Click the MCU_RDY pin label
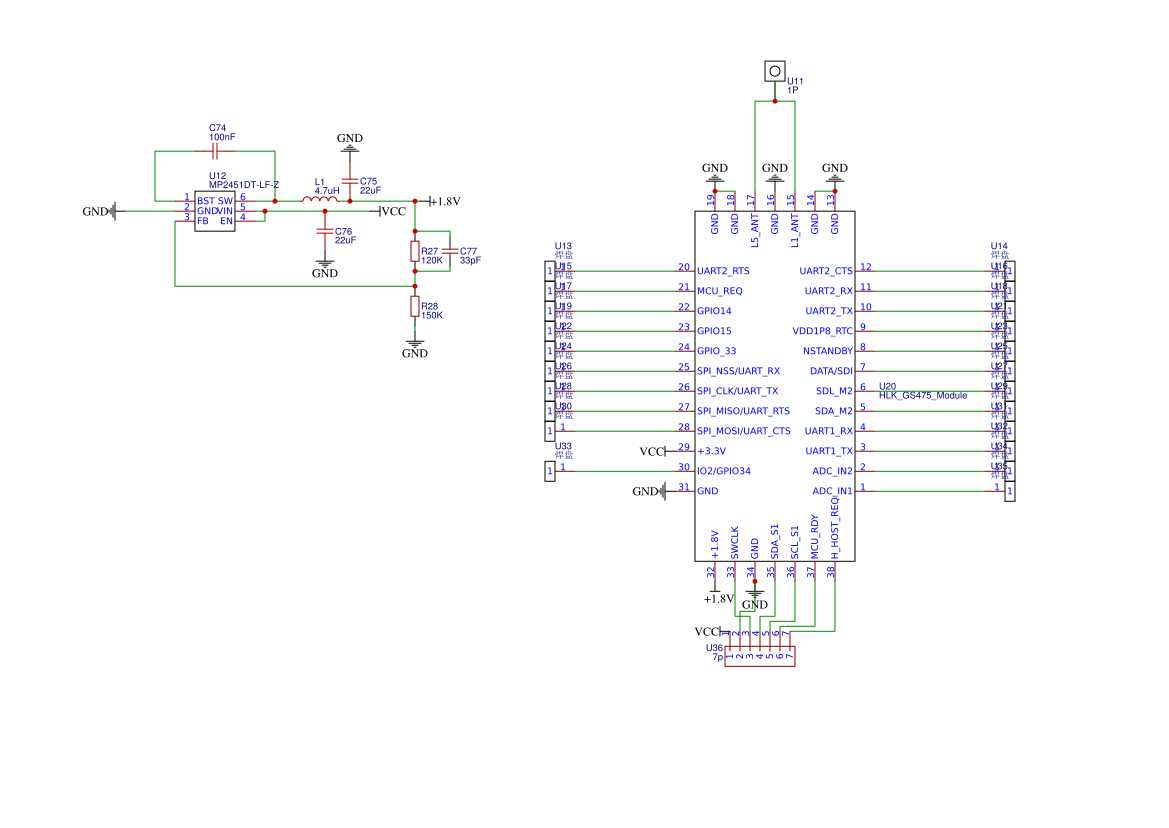The image size is (1169, 828). [815, 537]
